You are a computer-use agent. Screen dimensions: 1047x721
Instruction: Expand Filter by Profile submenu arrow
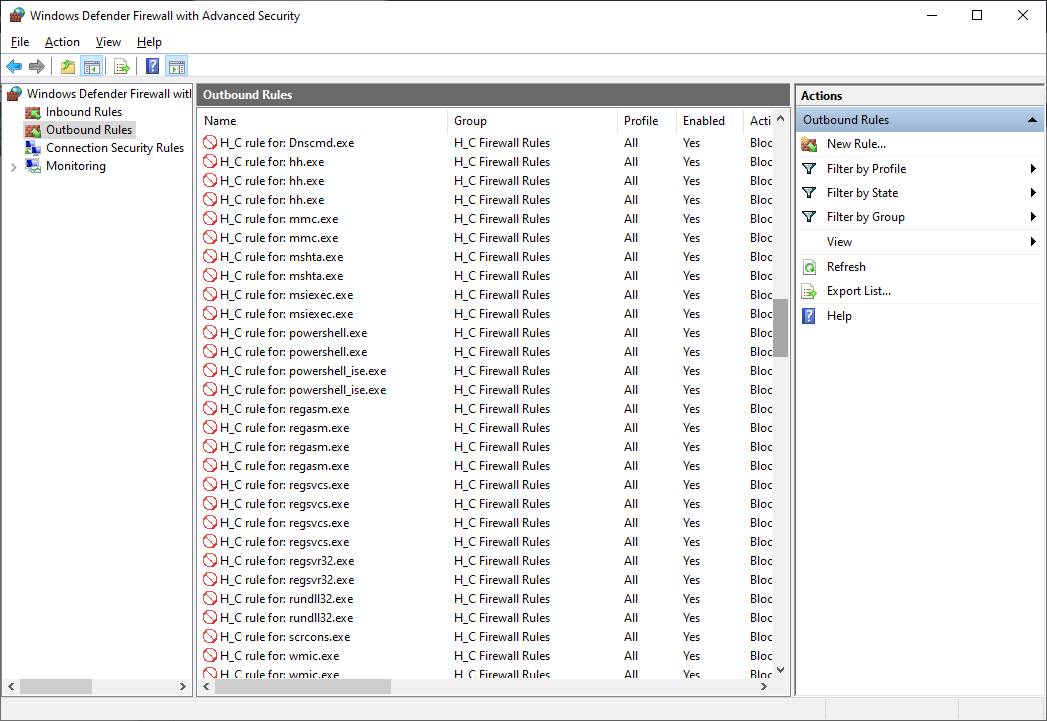1033,169
